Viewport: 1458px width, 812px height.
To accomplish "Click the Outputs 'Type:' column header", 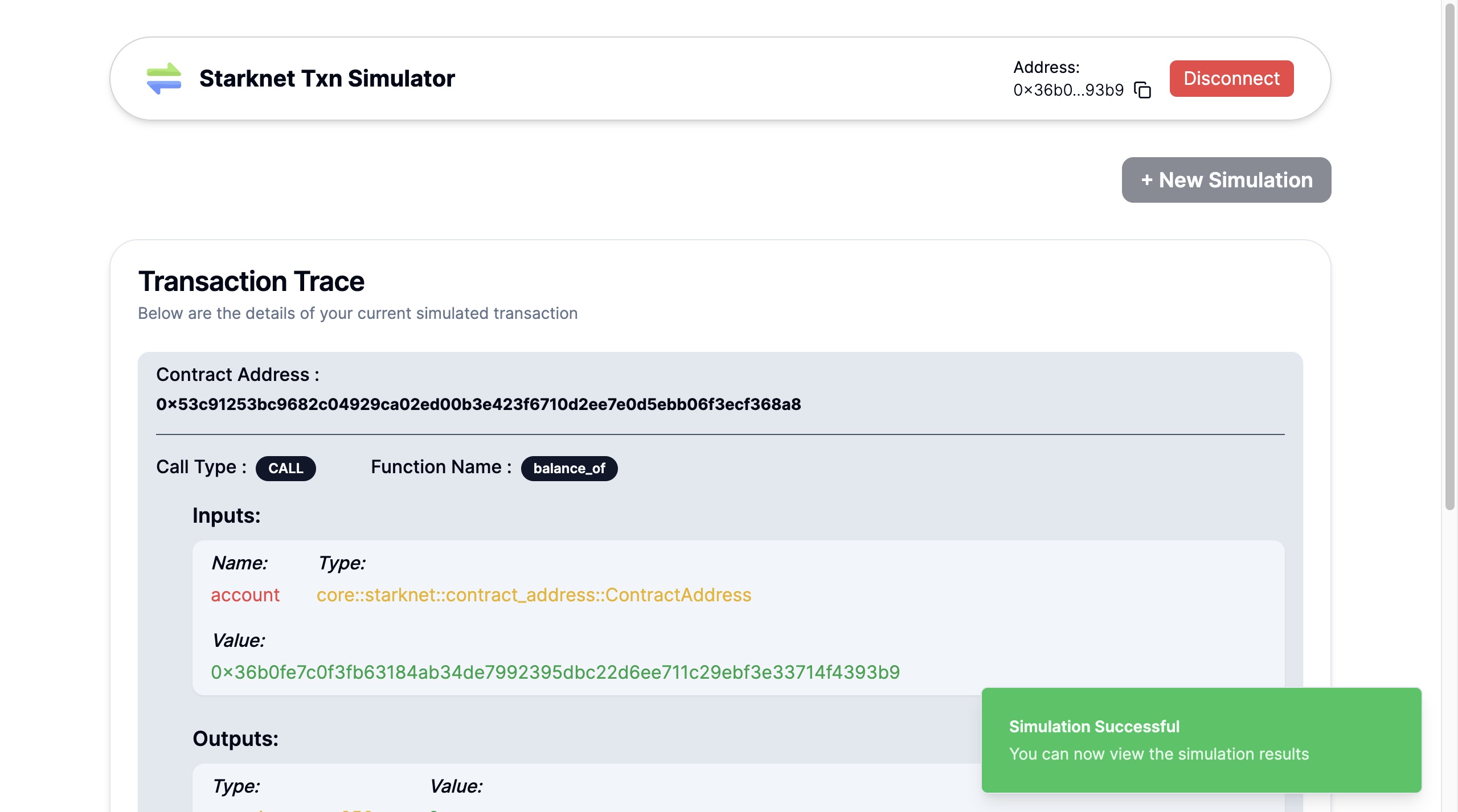I will tap(236, 786).
